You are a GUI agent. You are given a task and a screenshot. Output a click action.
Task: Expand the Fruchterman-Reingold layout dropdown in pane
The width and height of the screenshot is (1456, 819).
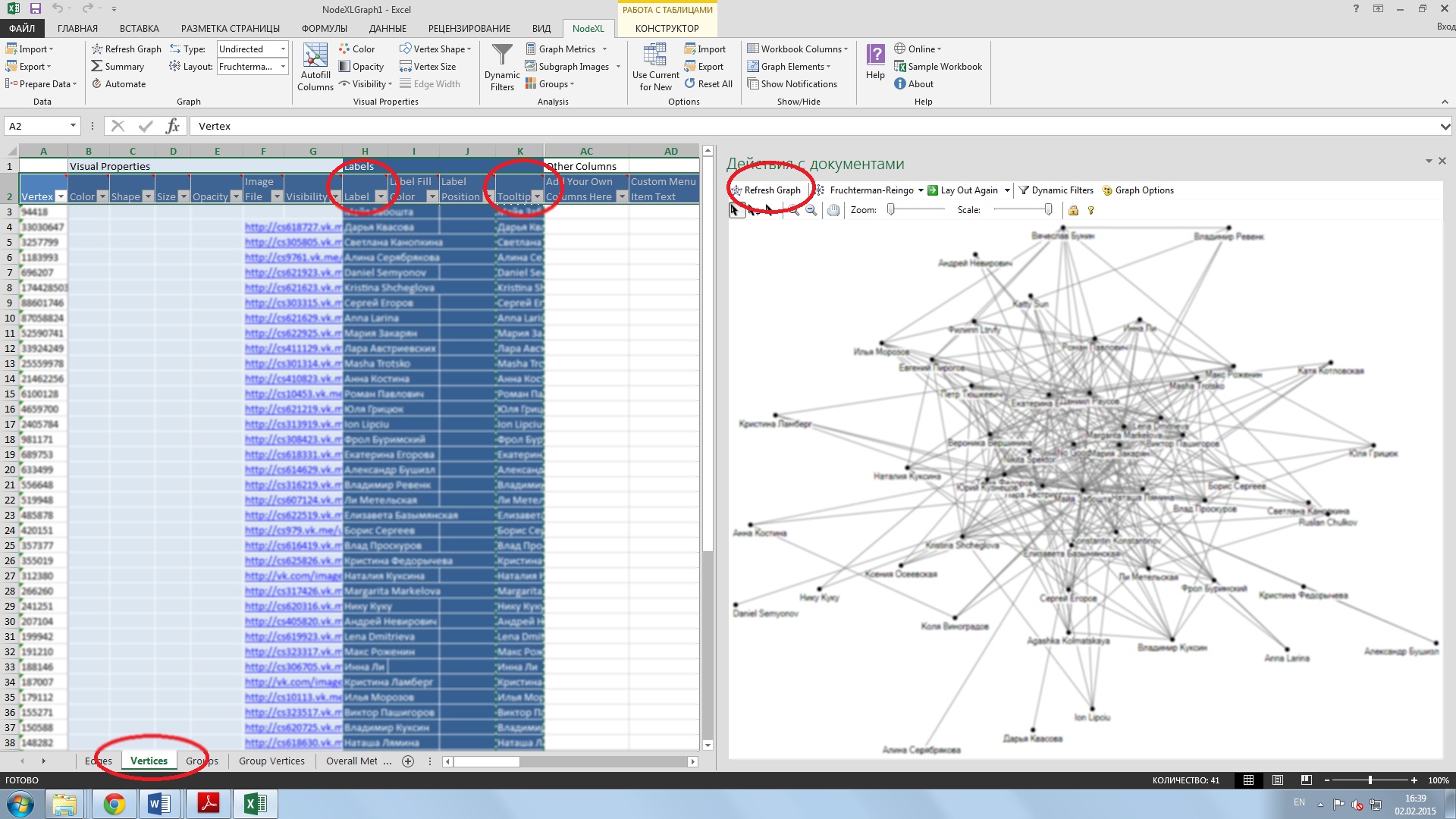click(x=921, y=190)
